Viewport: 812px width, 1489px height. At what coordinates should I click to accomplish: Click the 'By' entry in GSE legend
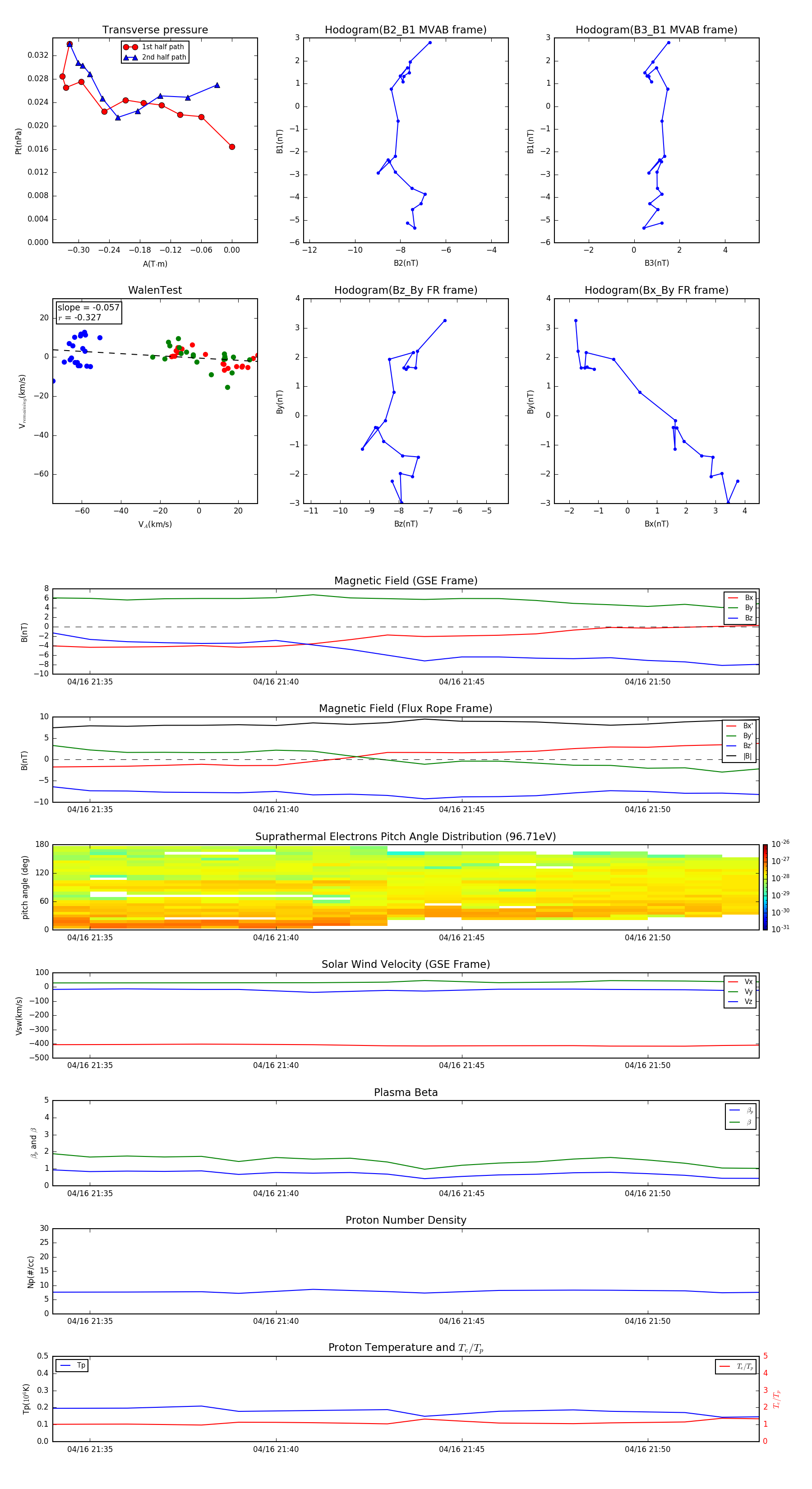(740, 607)
